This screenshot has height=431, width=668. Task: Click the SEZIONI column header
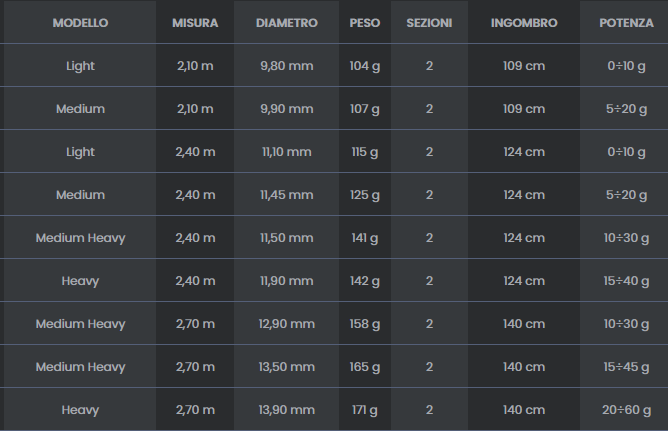point(429,22)
